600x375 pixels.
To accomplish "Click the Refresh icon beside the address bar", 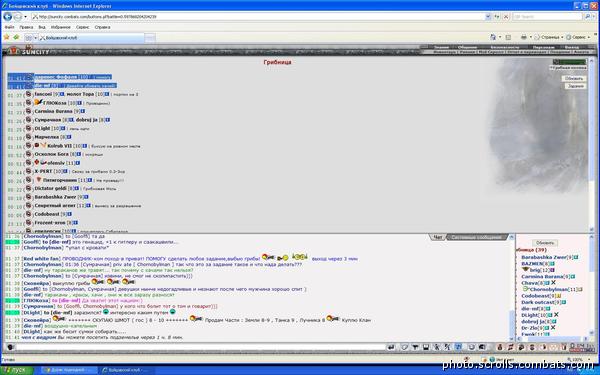I will click(x=497, y=16).
